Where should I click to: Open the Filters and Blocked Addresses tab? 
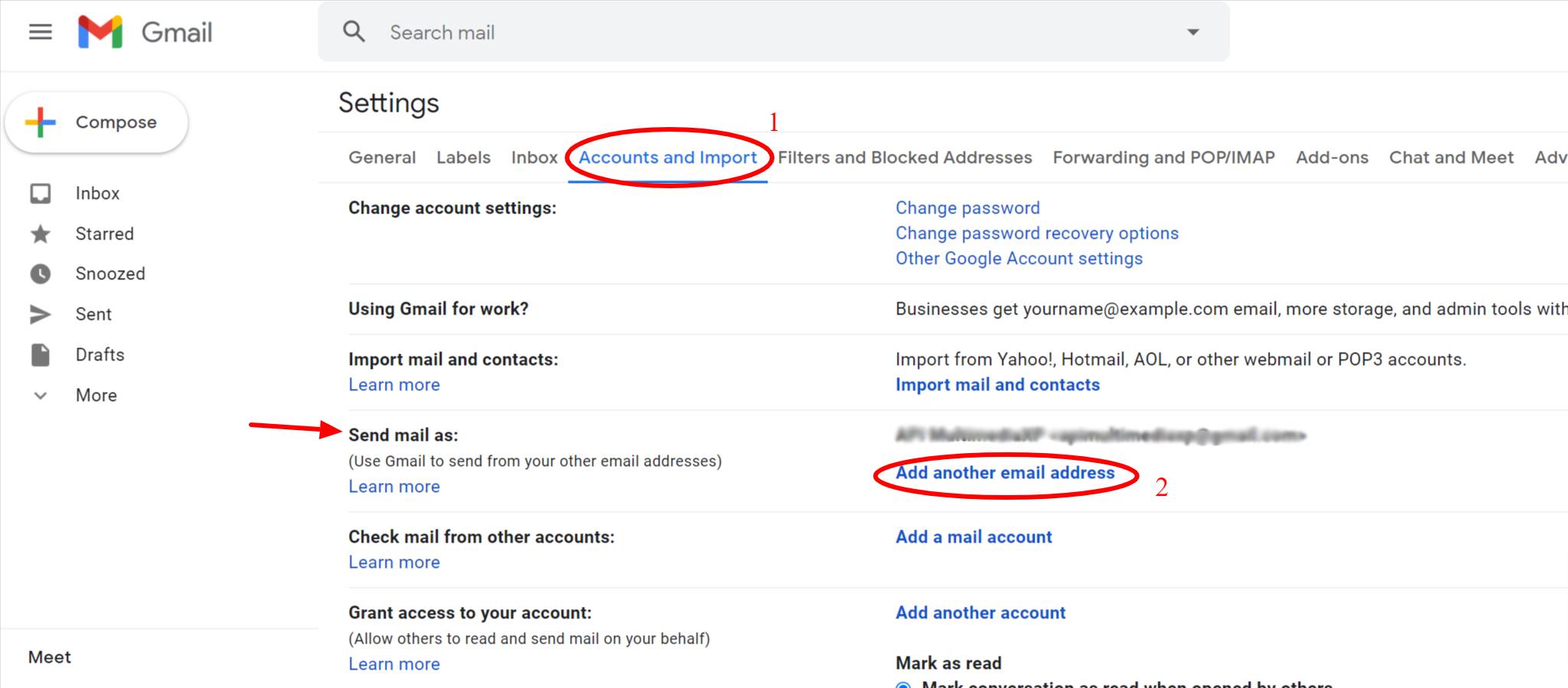click(x=905, y=158)
